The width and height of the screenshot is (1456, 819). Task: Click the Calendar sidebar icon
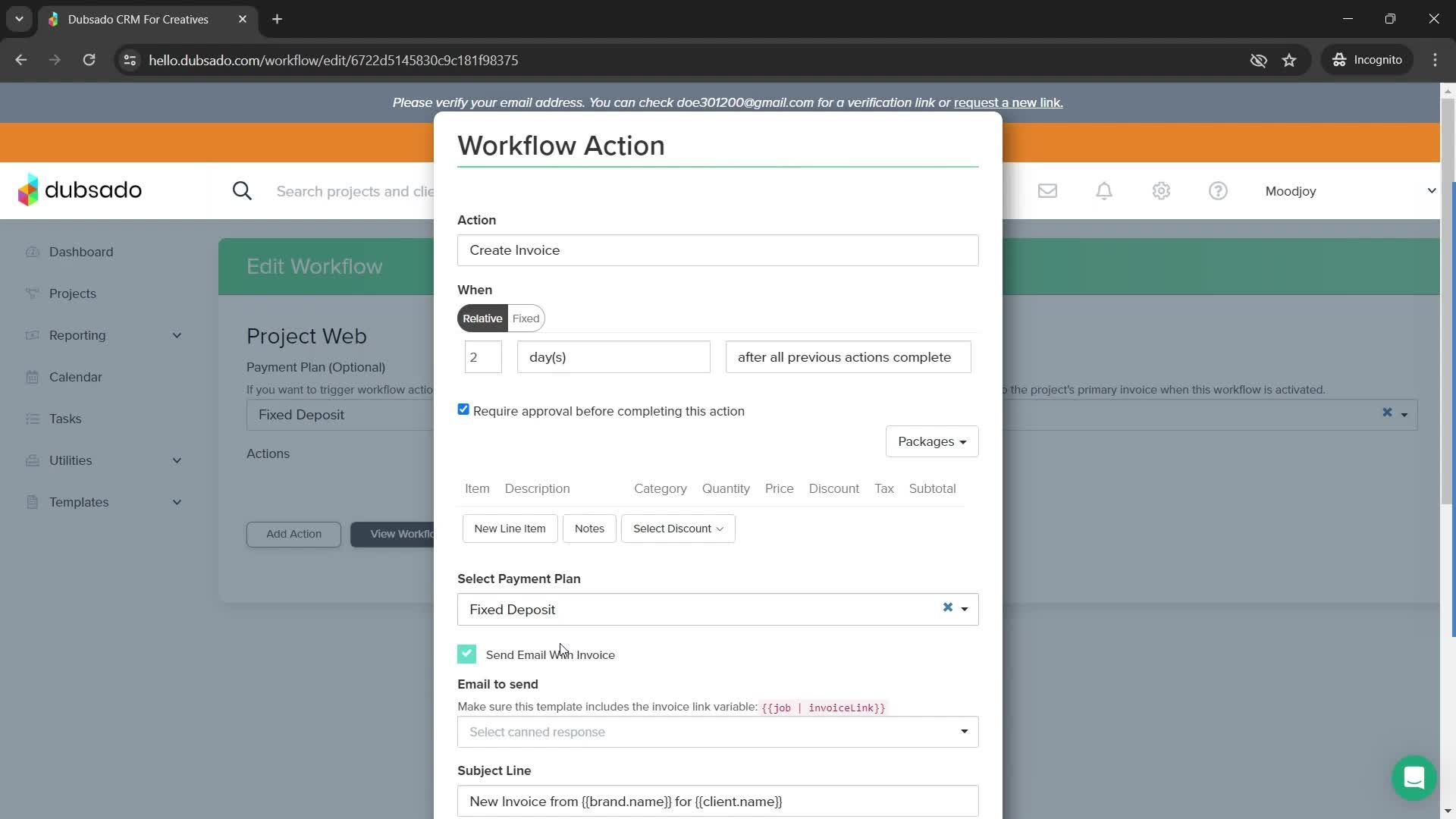[32, 377]
